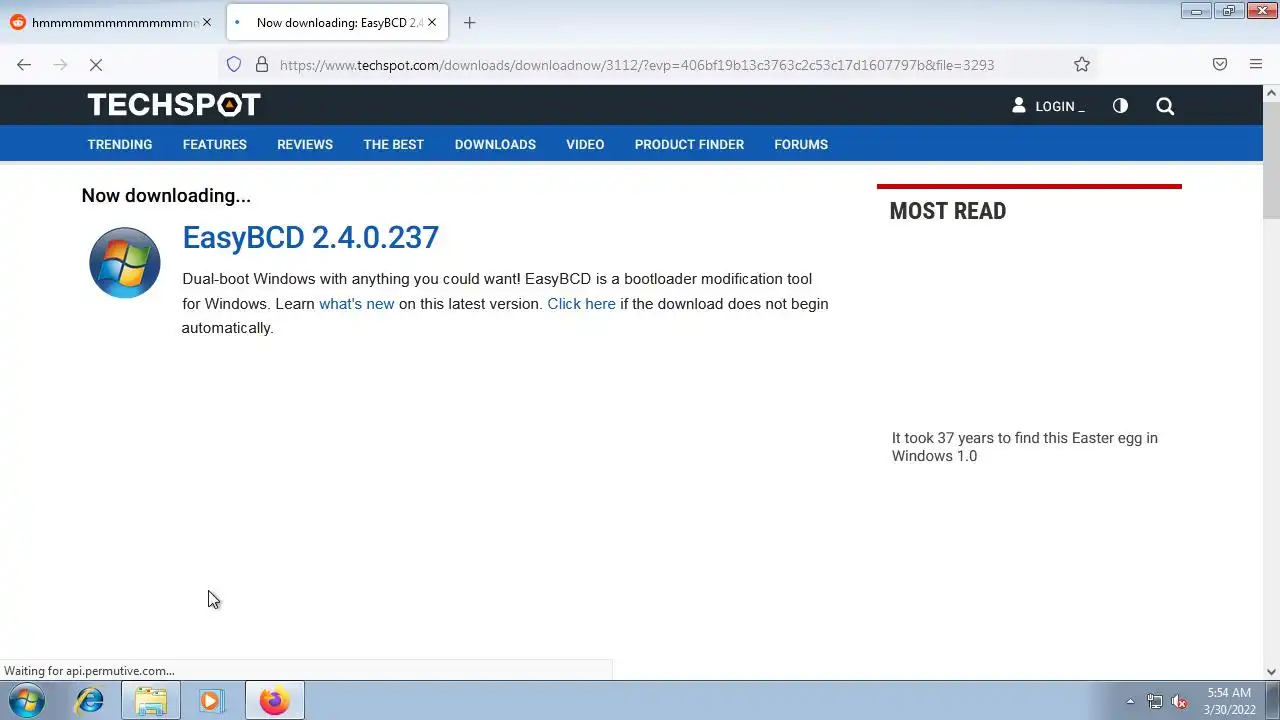The image size is (1280, 720).
Task: Open the TRENDING menu item
Action: coord(120,144)
